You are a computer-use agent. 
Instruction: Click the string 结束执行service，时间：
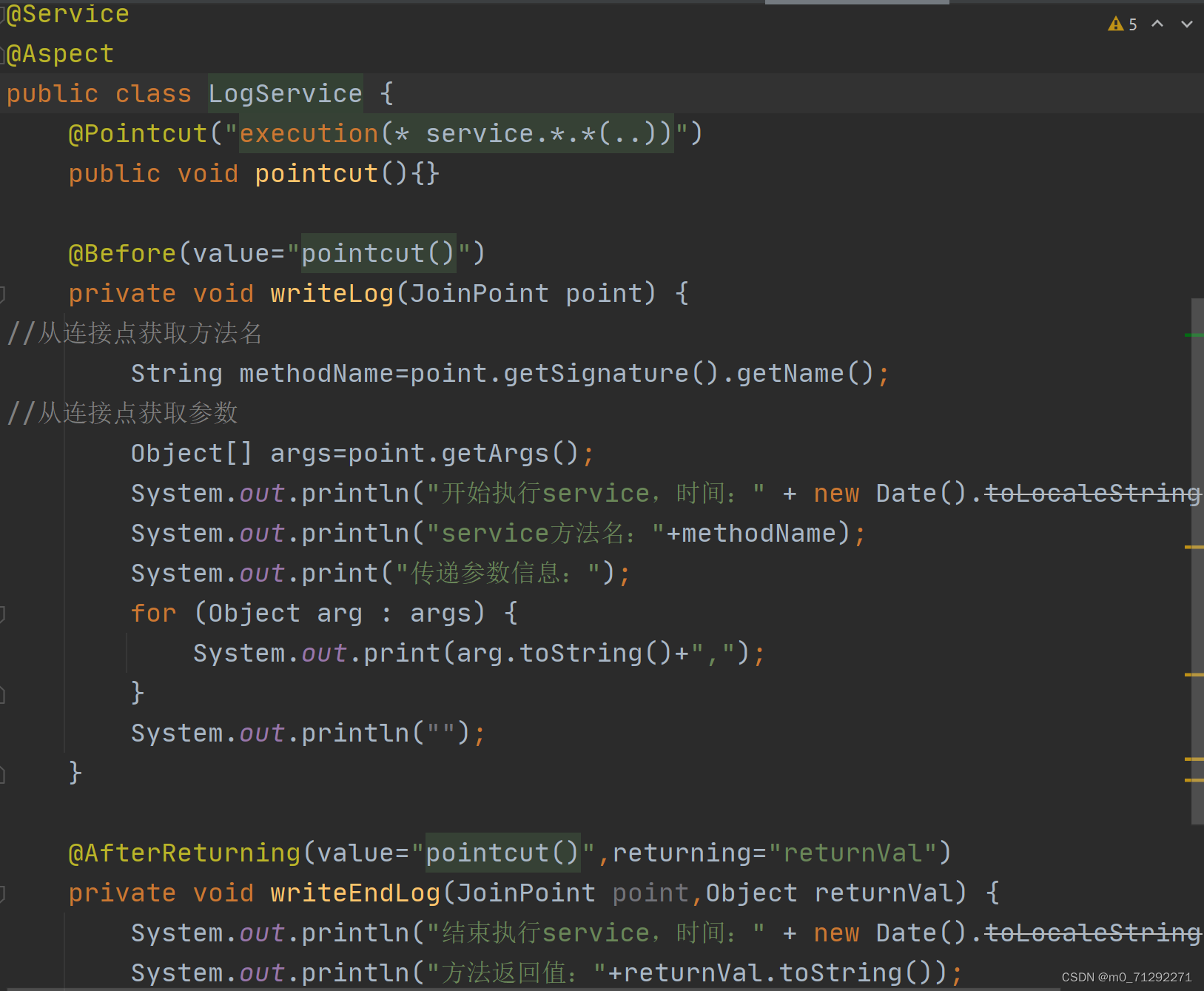[596, 933]
